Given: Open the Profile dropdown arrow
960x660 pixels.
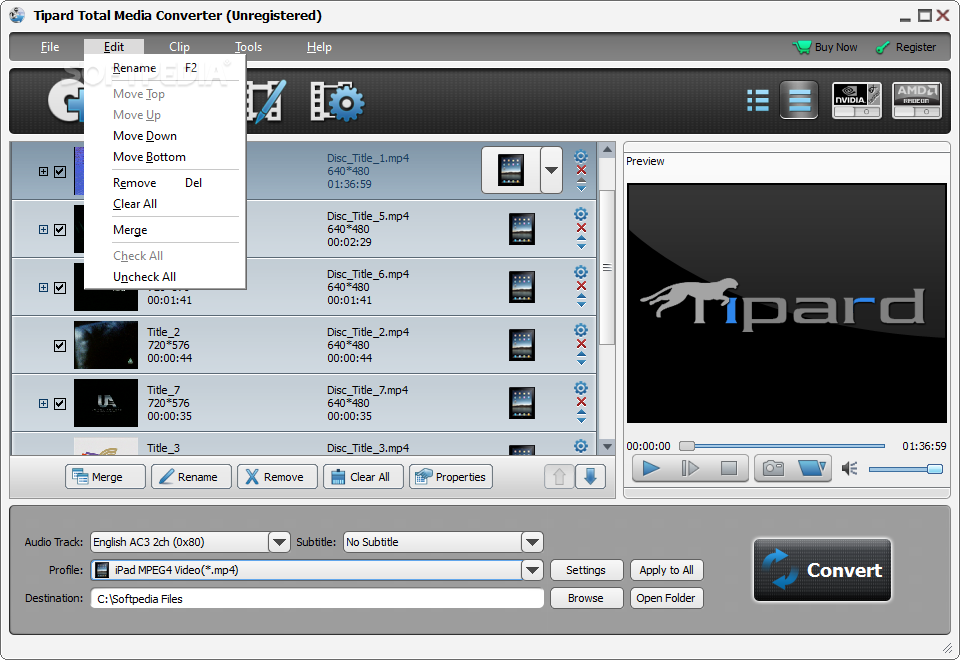Looking at the screenshot, I should [x=532, y=570].
